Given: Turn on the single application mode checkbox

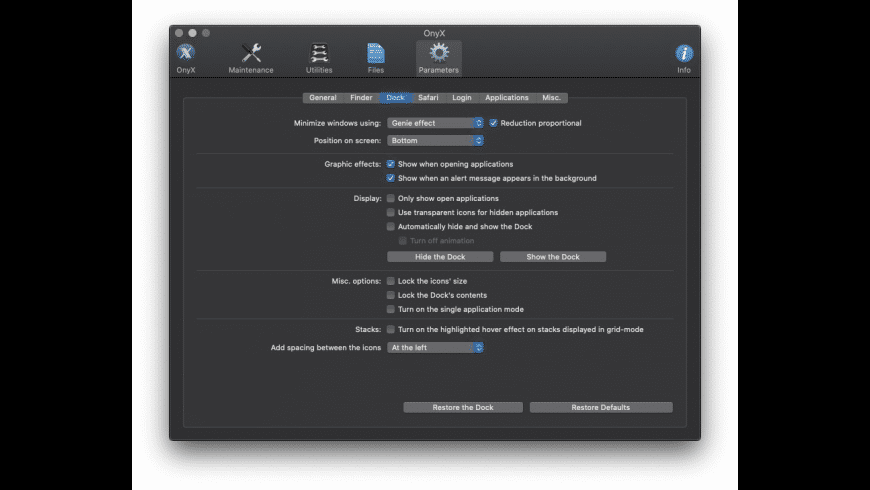Looking at the screenshot, I should coord(391,309).
